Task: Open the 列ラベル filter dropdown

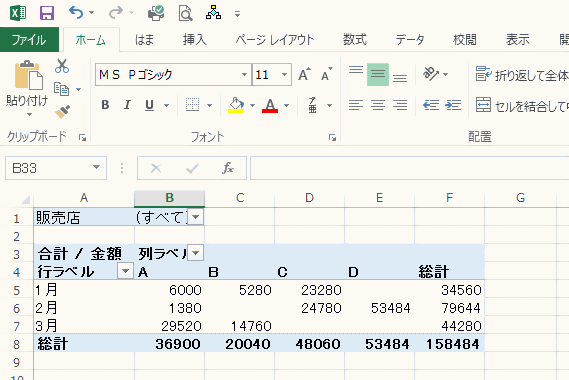Action: click(196, 253)
